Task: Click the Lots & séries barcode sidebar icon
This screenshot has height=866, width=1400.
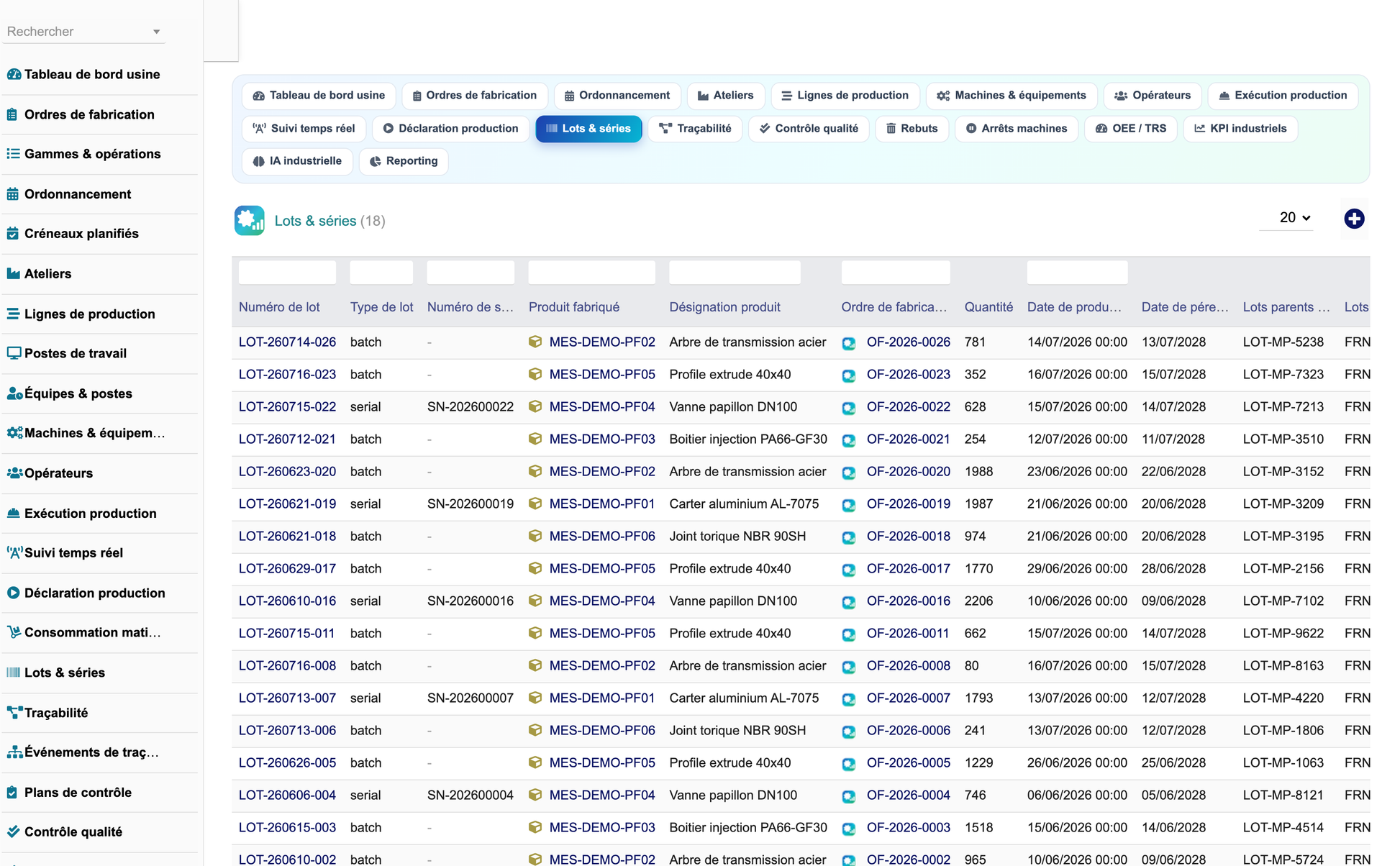Action: click(x=13, y=673)
